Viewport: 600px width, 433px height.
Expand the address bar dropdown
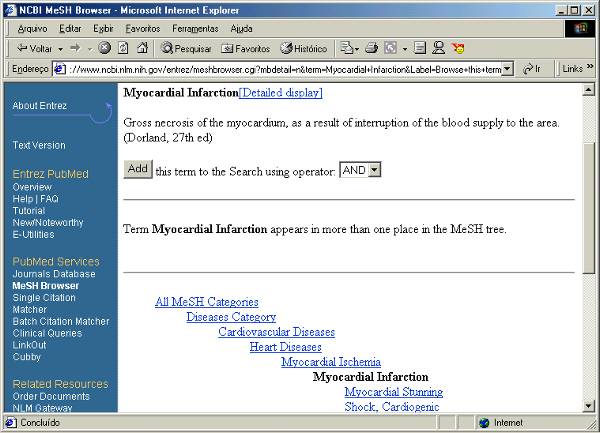[x=507, y=69]
